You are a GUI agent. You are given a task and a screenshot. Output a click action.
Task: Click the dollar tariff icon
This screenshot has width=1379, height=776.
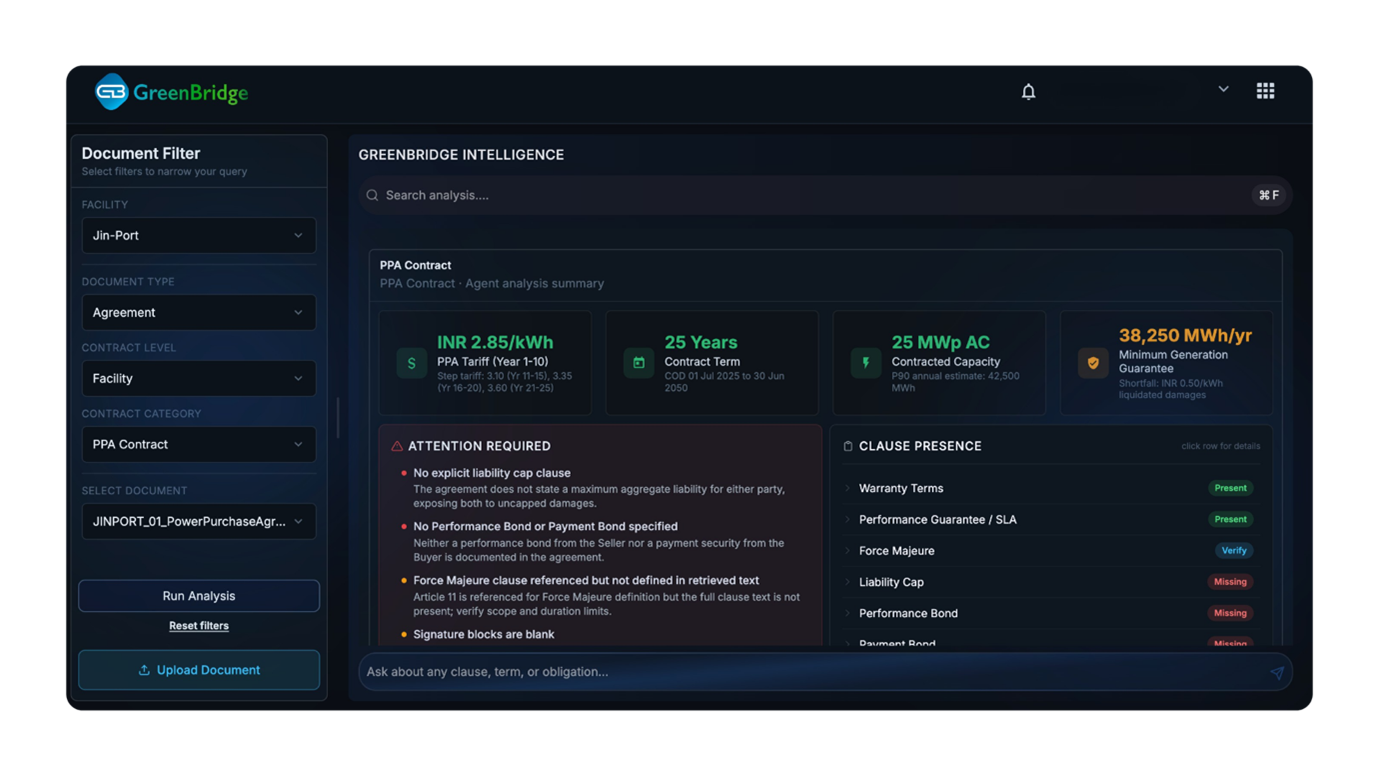(x=411, y=363)
